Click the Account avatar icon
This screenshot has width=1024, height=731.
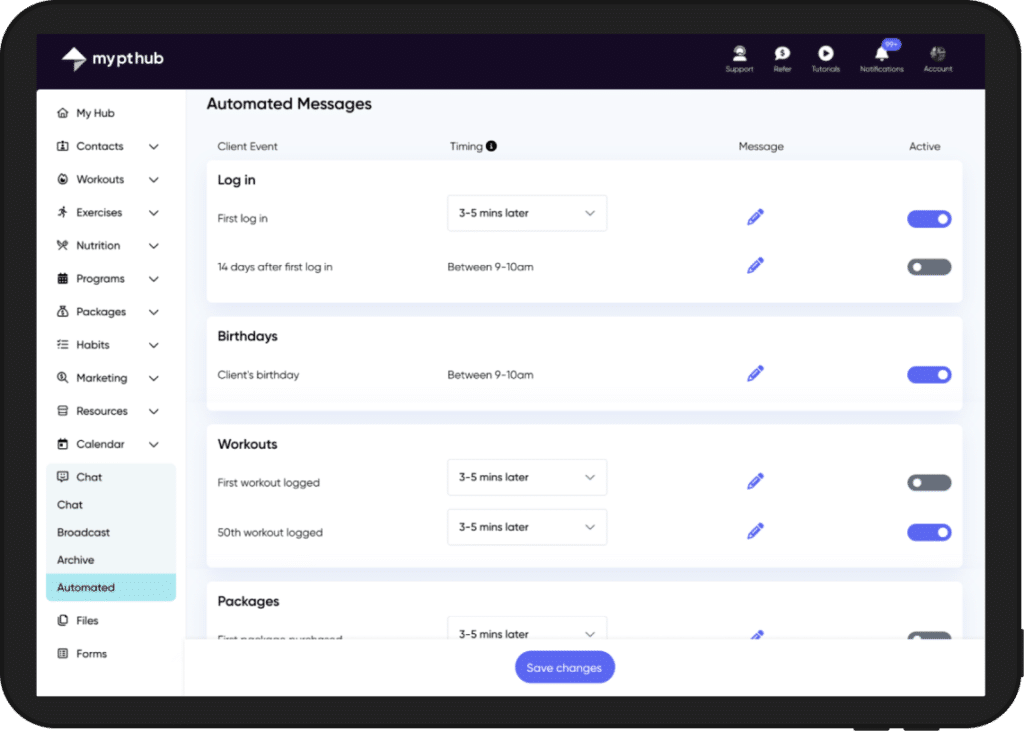[938, 54]
